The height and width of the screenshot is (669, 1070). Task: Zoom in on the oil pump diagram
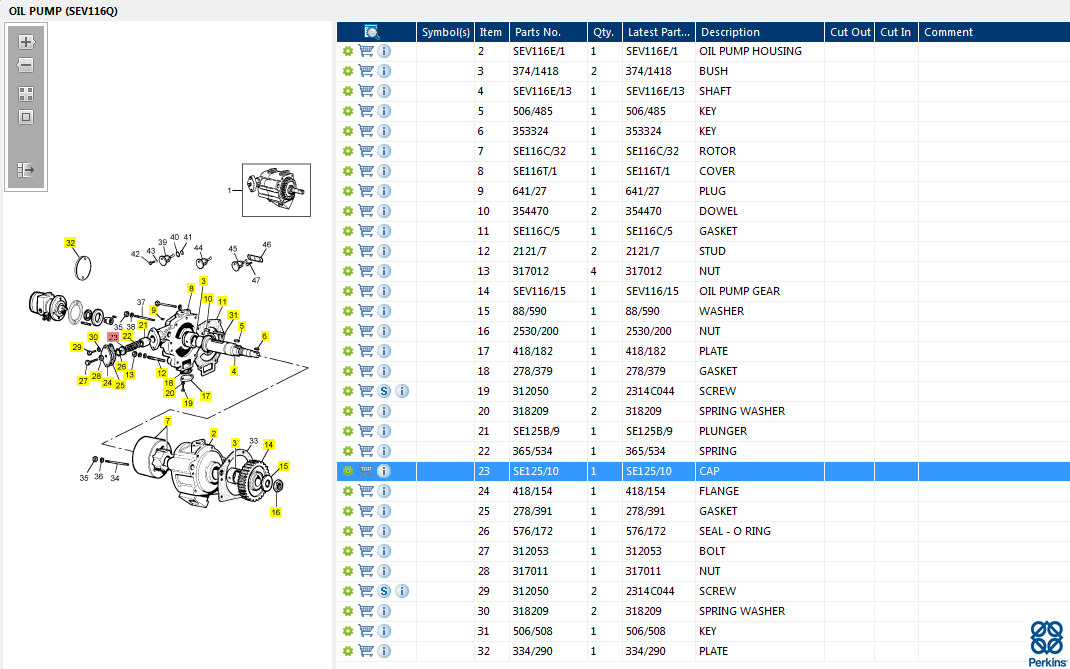pyautogui.click(x=26, y=42)
